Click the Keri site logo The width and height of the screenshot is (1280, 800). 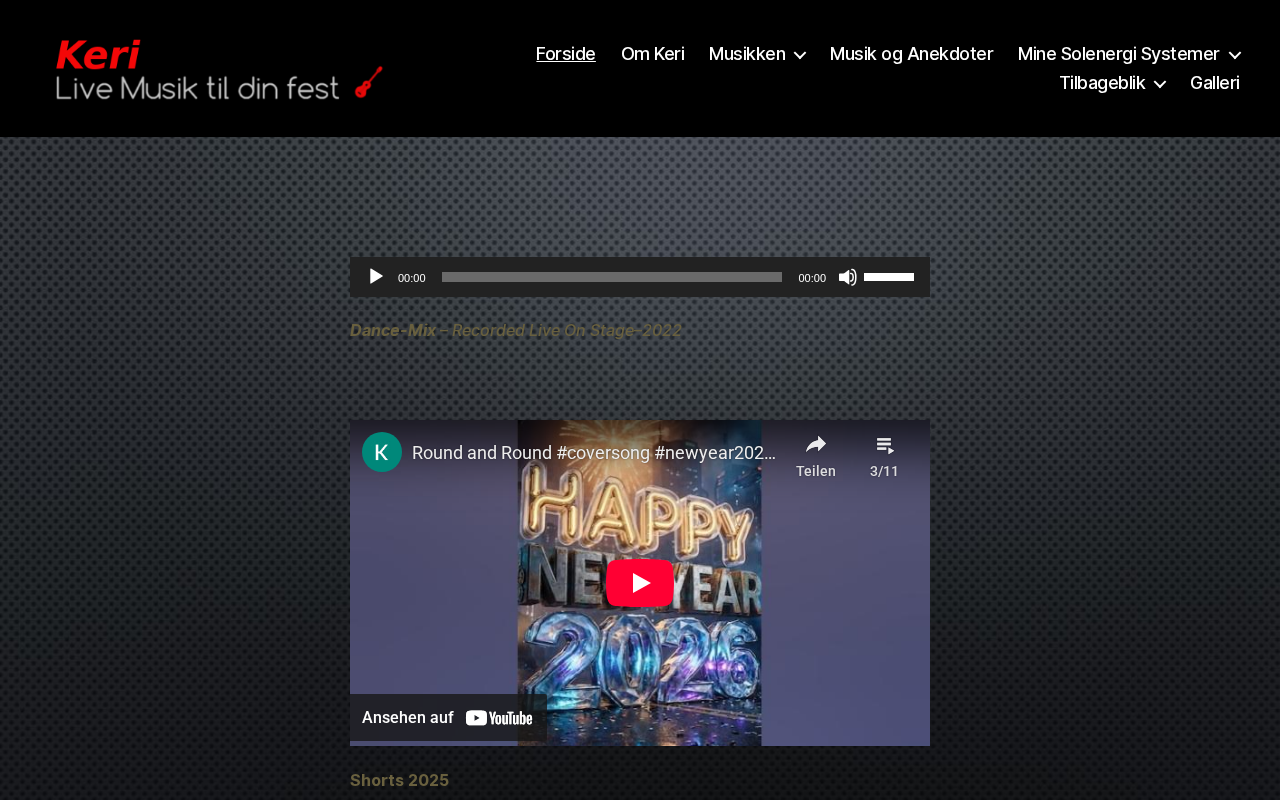219,69
